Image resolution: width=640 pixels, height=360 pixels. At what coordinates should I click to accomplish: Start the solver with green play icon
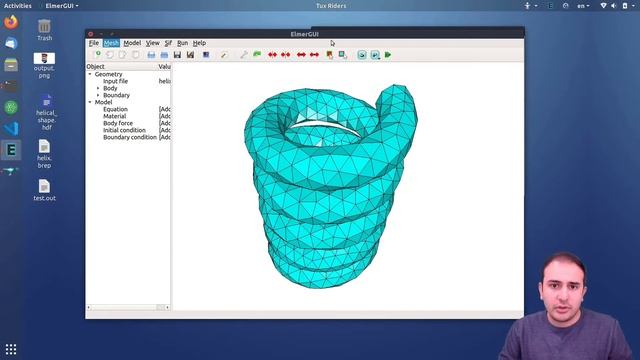[388, 55]
